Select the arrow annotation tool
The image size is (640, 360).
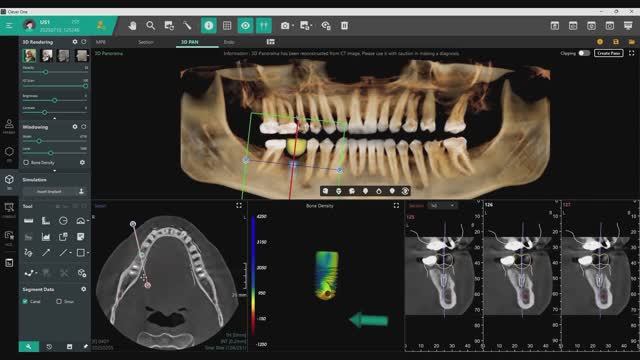pos(46,253)
